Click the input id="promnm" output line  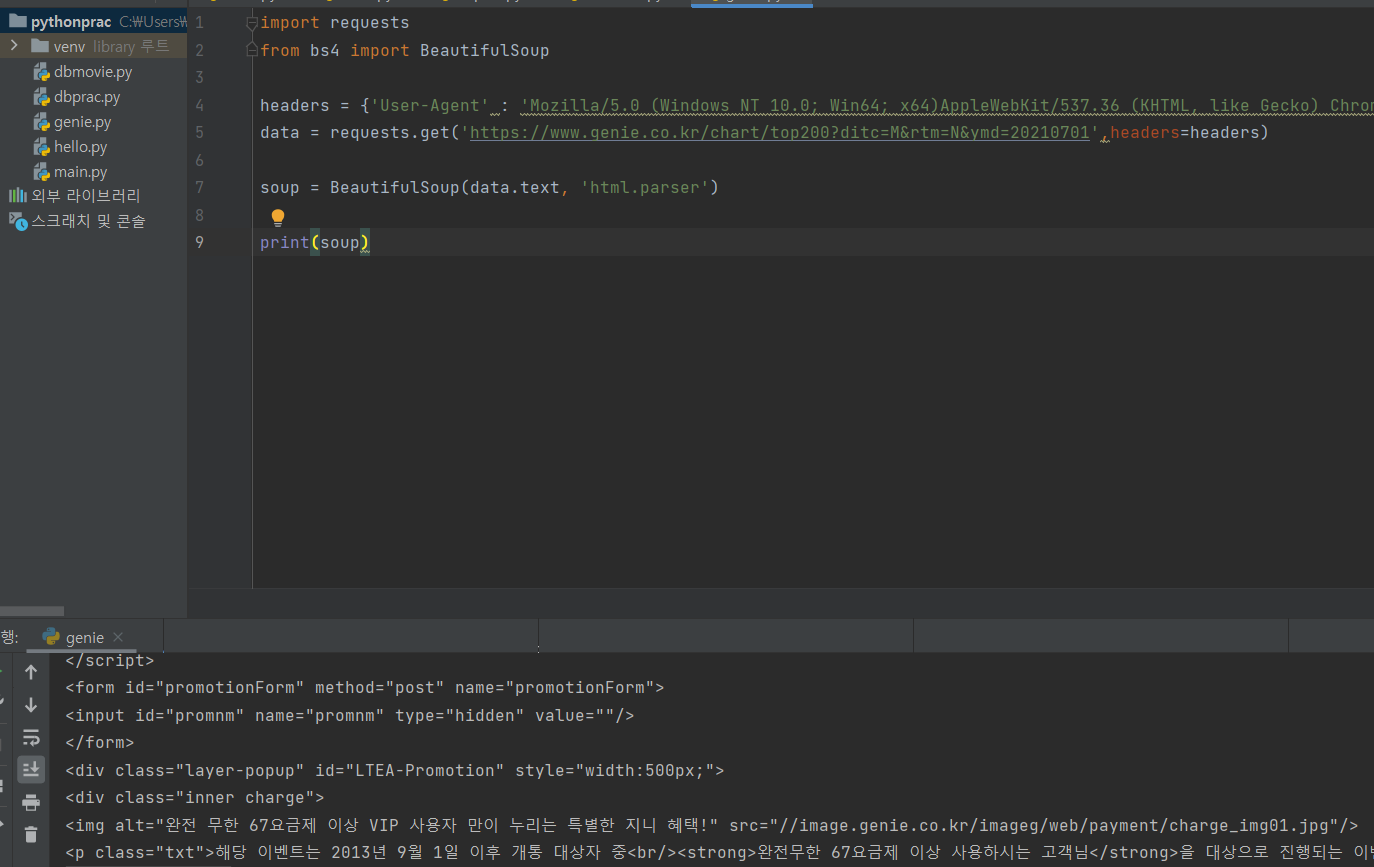[x=350, y=716]
